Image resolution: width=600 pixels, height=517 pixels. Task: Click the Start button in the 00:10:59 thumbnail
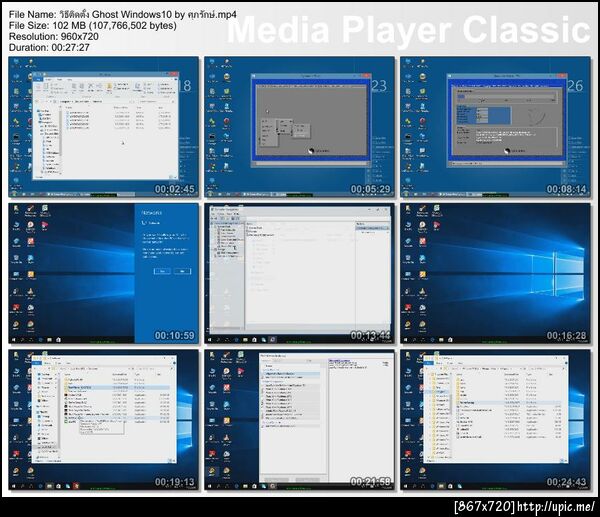pyautogui.click(x=14, y=339)
